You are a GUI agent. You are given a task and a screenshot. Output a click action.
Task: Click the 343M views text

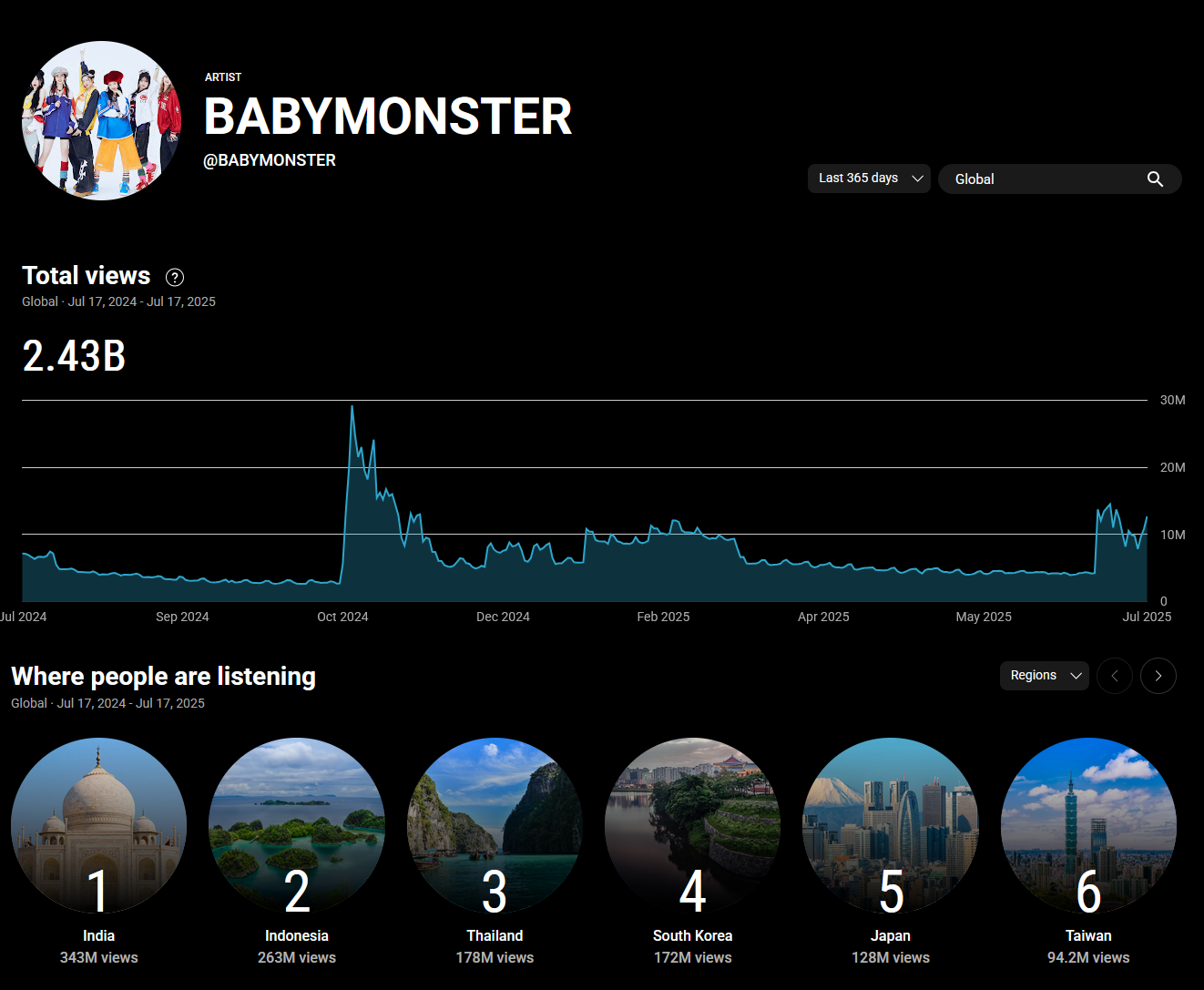click(x=99, y=957)
